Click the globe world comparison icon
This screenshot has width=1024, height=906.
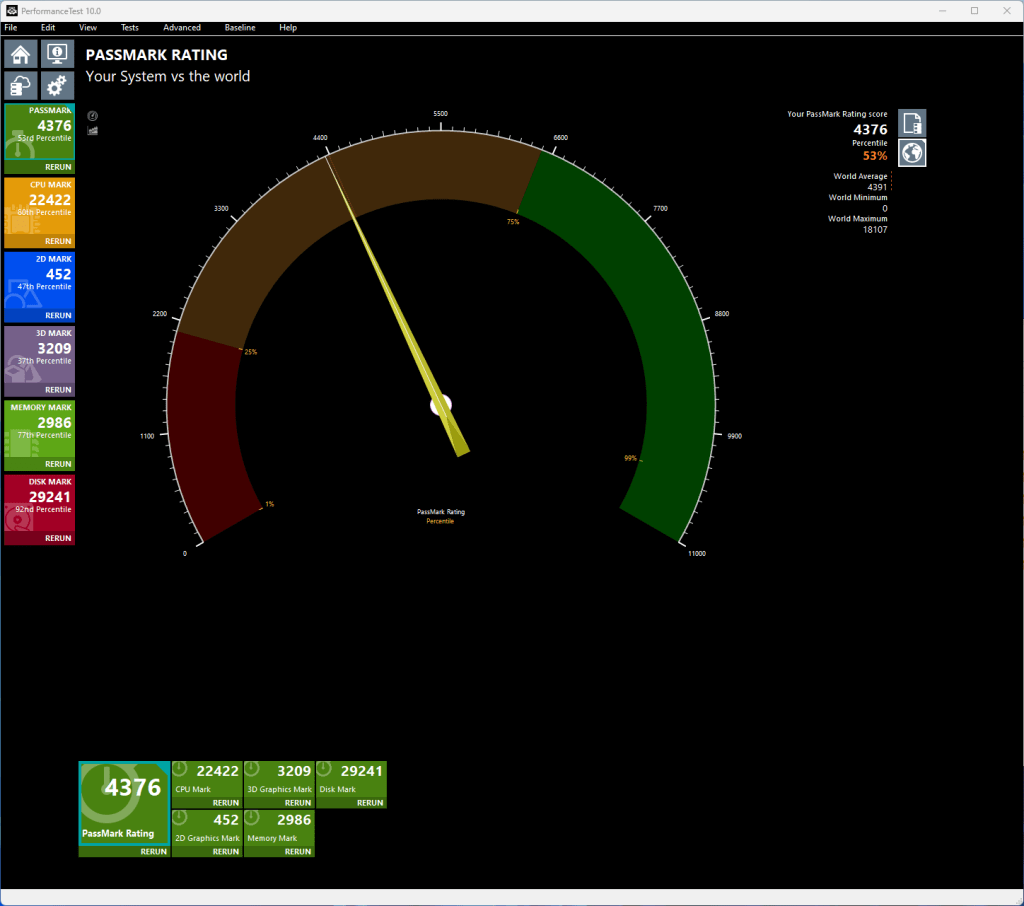[912, 153]
